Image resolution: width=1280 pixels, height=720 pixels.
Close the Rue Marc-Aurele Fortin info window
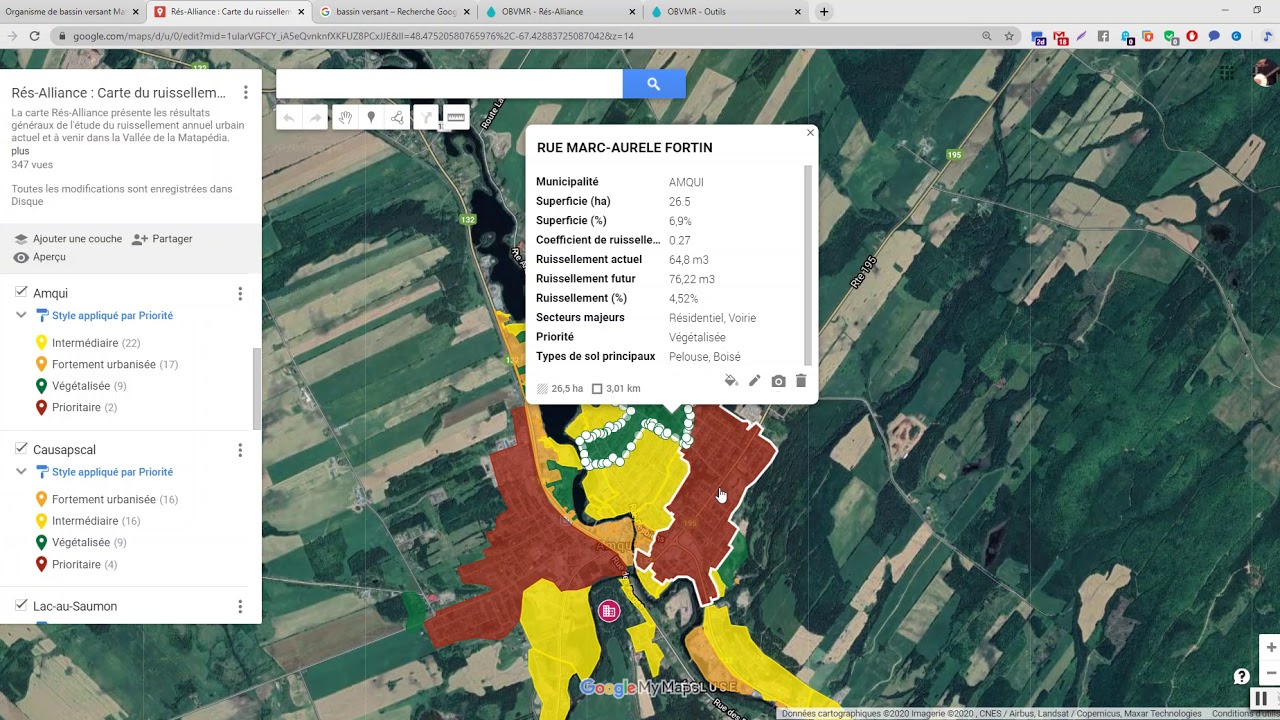pos(810,133)
